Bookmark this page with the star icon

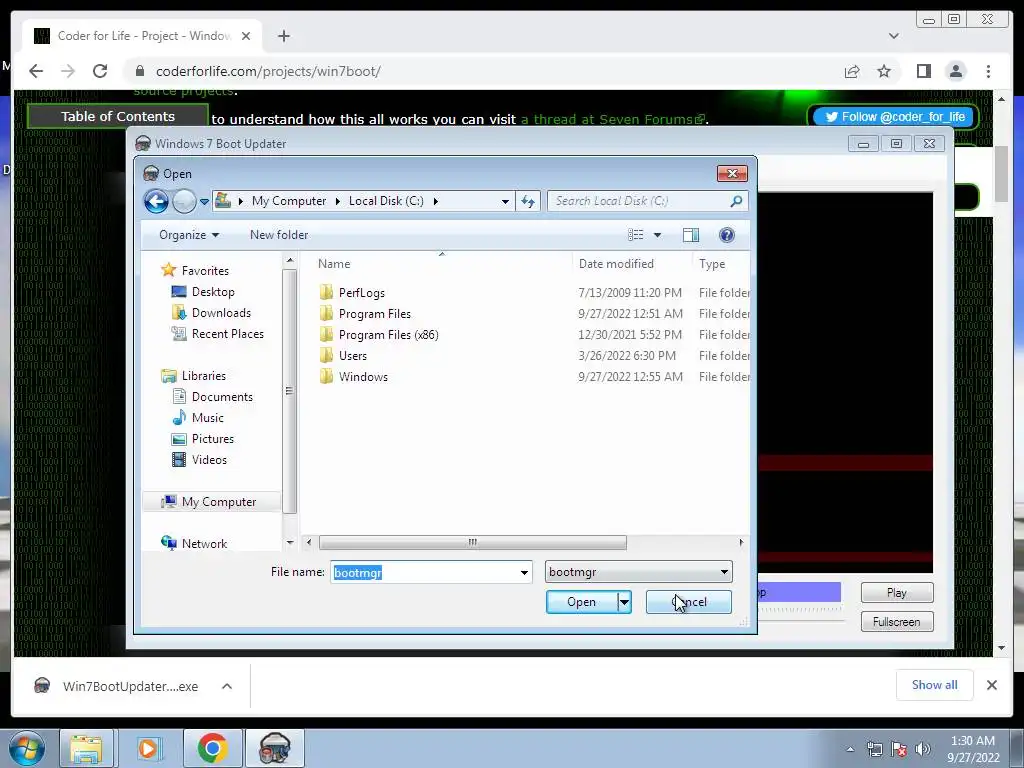pyautogui.click(x=884, y=71)
